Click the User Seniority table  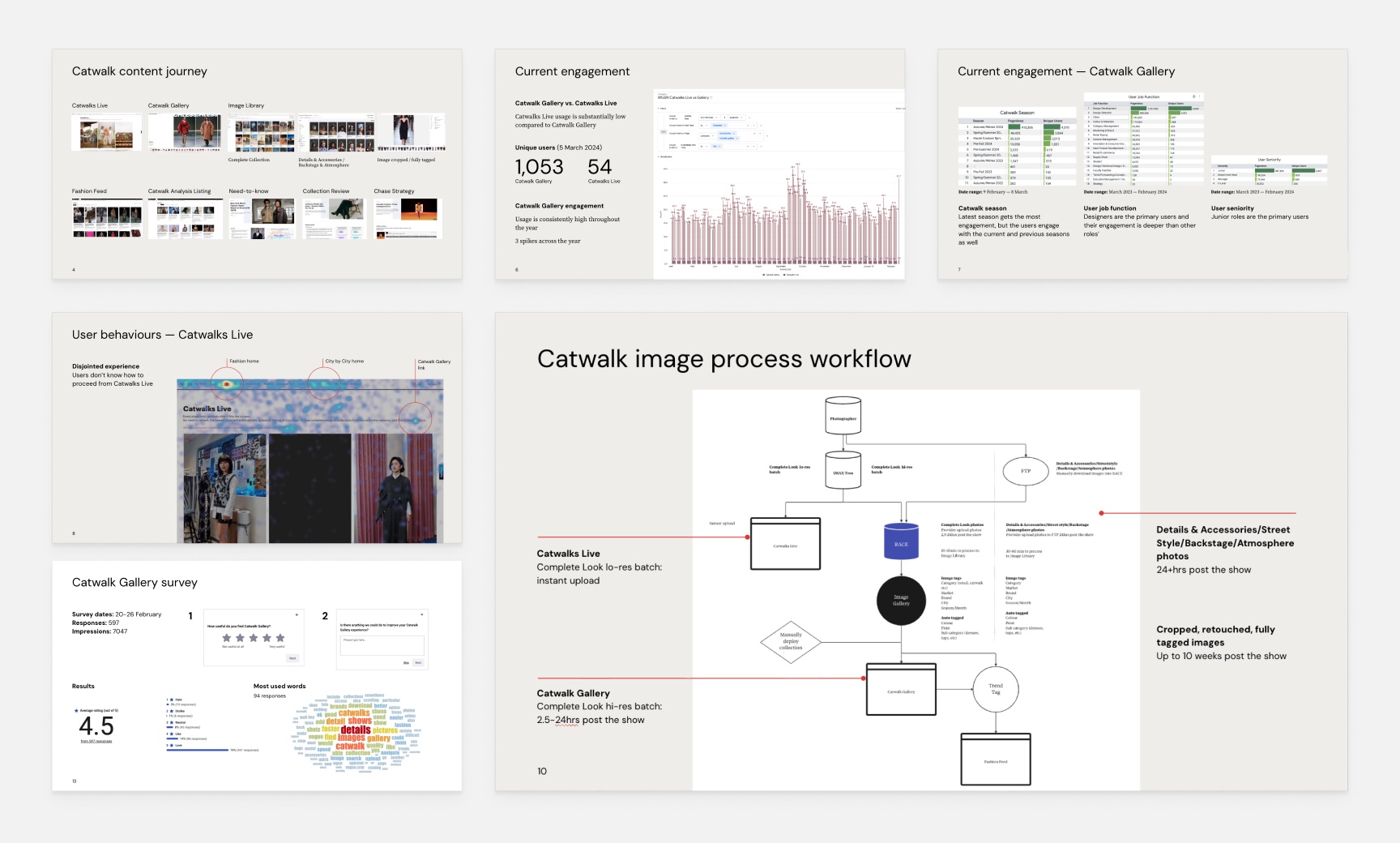coord(1269,171)
